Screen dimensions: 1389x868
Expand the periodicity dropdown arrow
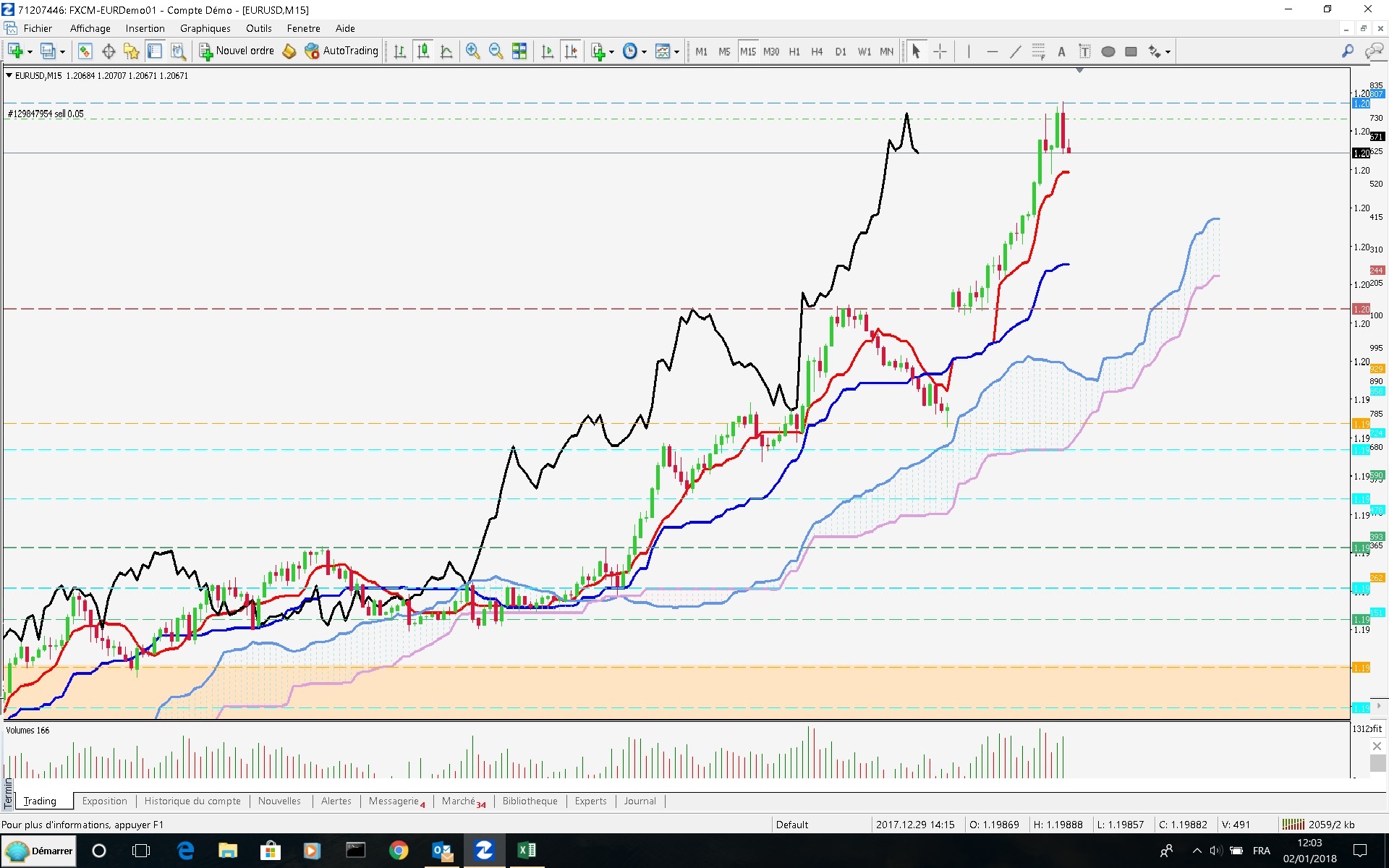(x=644, y=52)
